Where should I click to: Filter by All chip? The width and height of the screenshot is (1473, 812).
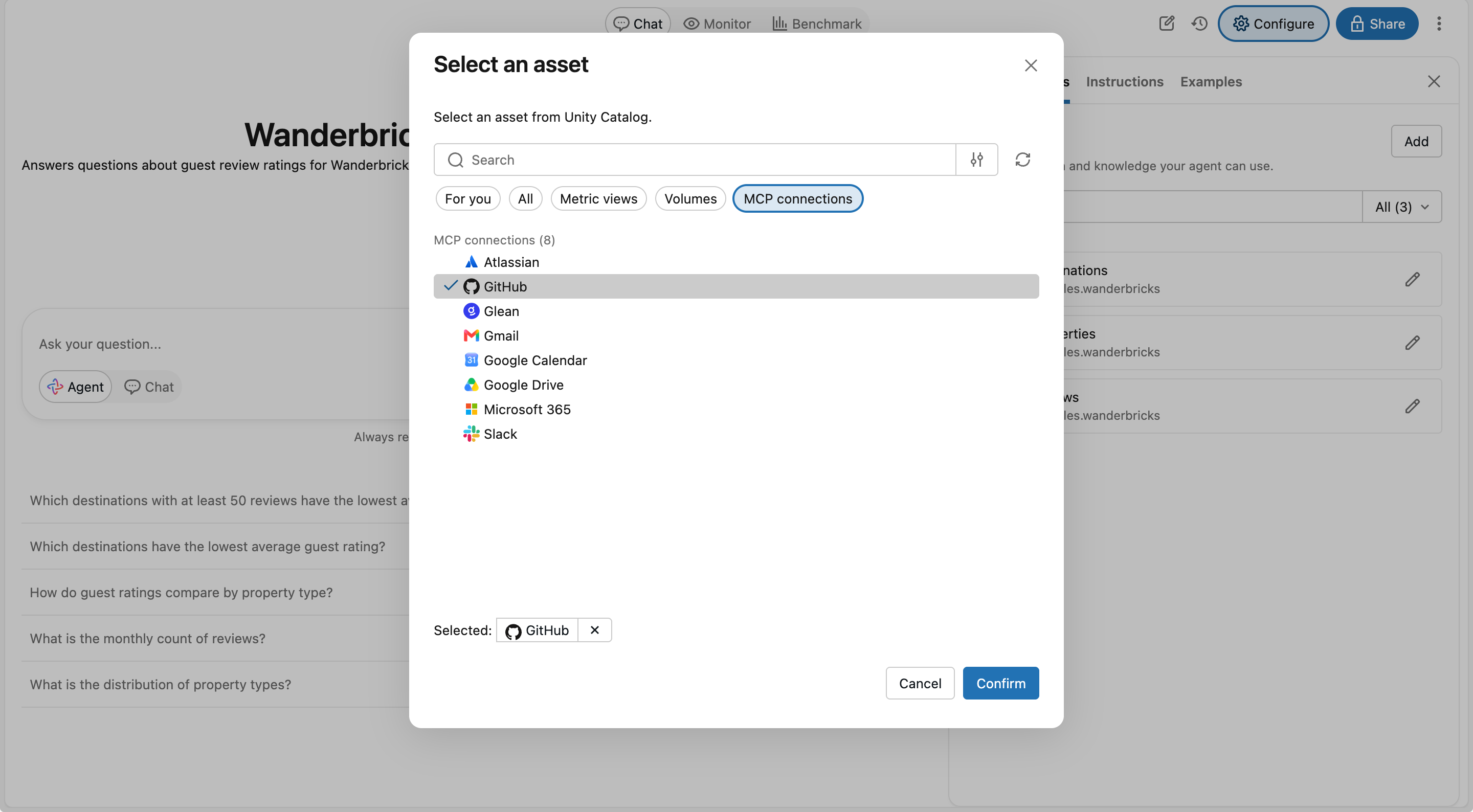coord(525,198)
